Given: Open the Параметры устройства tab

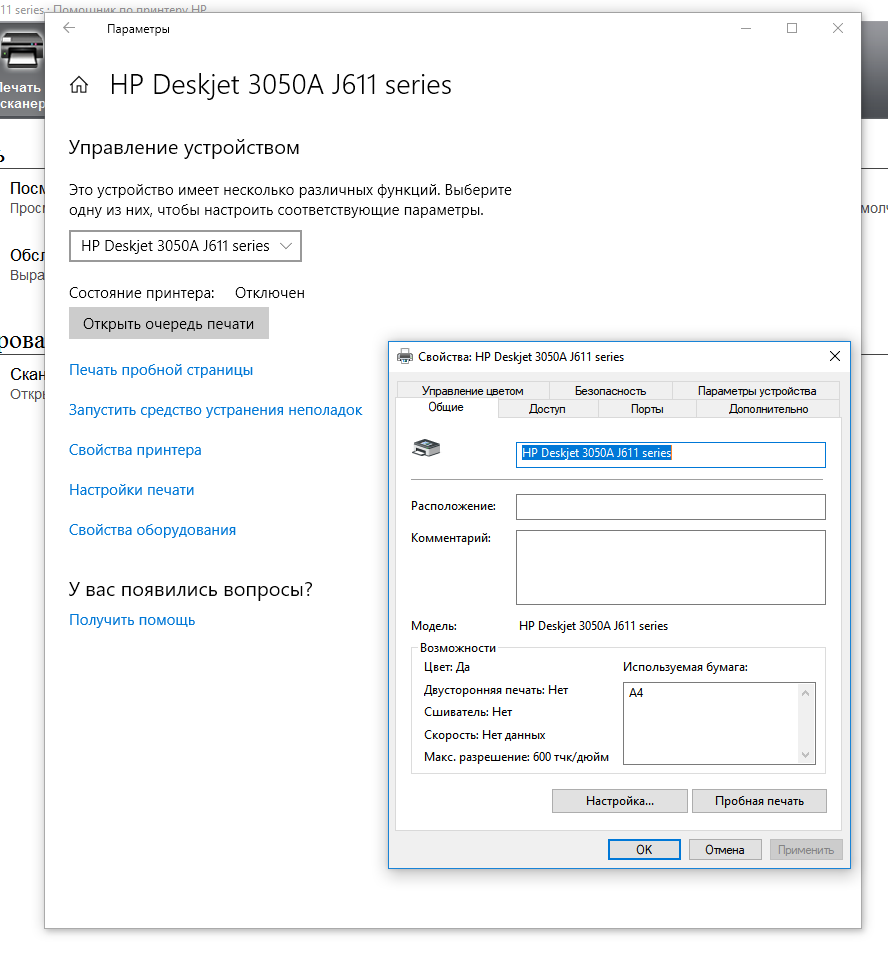Looking at the screenshot, I should [x=756, y=391].
